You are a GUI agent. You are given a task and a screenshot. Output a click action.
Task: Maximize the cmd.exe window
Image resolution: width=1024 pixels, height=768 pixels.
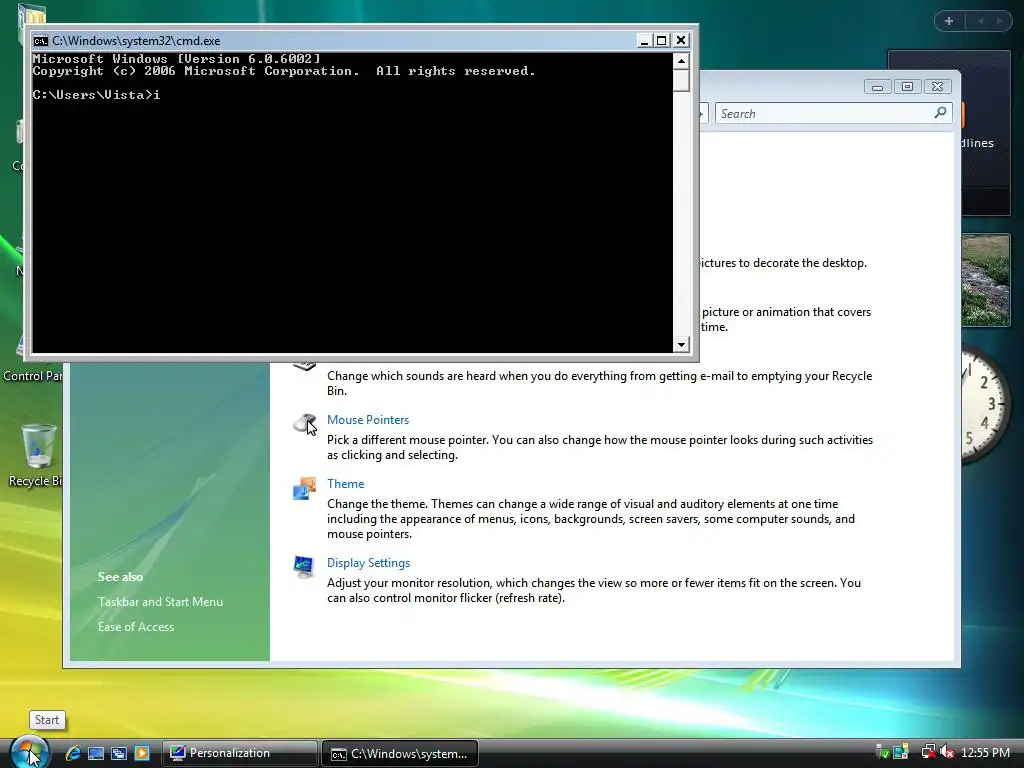pyautogui.click(x=662, y=40)
